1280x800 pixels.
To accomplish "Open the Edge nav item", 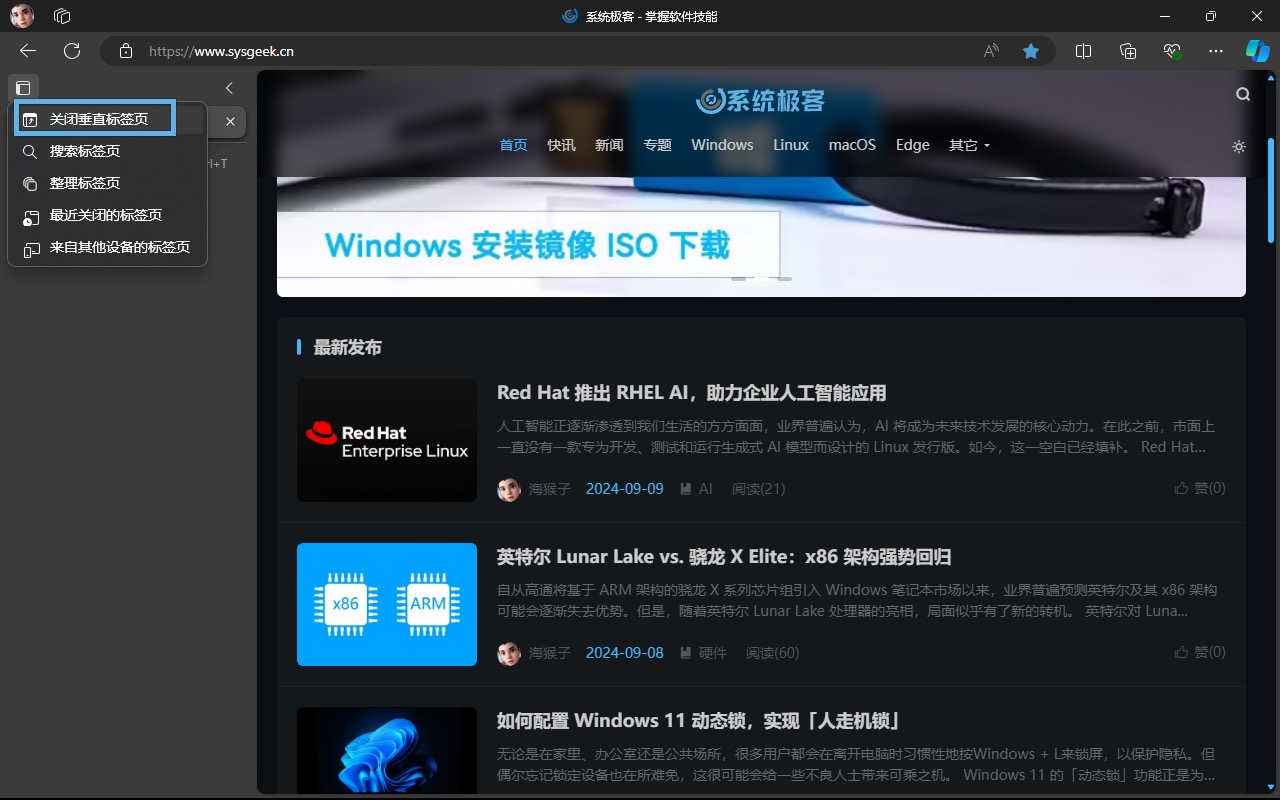I will click(913, 145).
